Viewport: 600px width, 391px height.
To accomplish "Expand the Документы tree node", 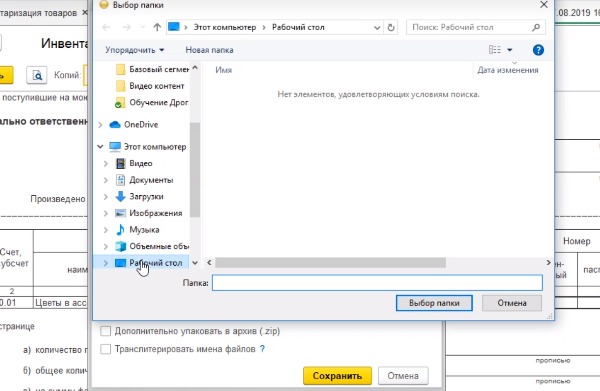I will coord(106,180).
